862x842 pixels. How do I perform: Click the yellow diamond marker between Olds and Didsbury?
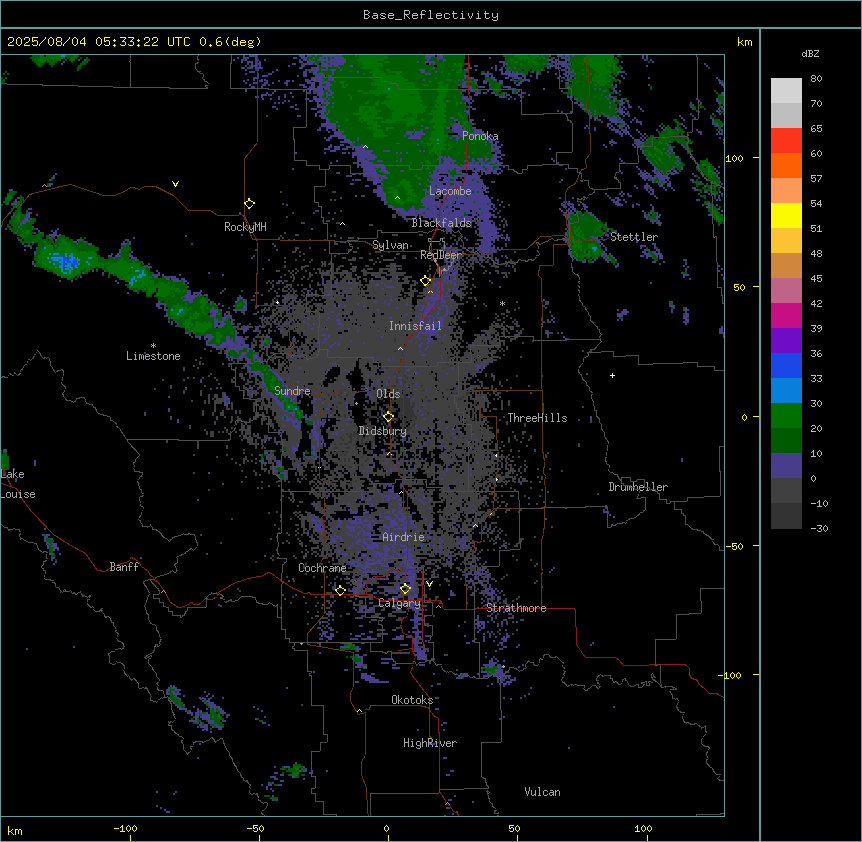tap(388, 417)
